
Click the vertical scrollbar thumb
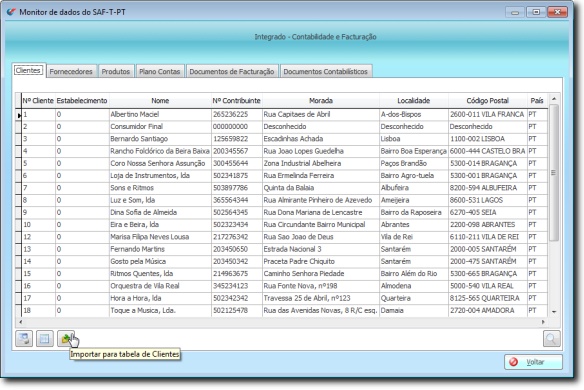pos(554,172)
